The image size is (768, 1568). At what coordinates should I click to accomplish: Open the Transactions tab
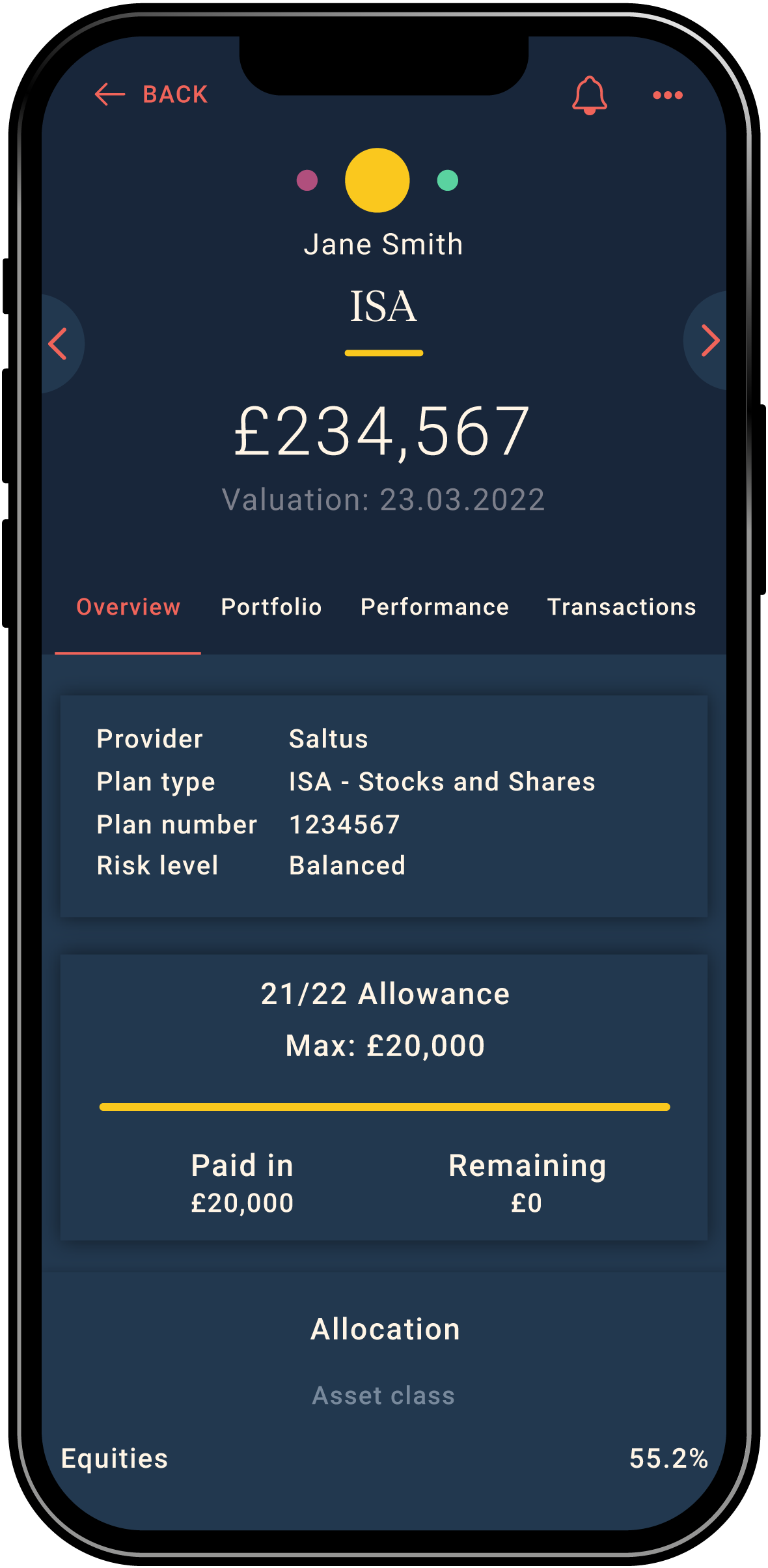[x=622, y=607]
